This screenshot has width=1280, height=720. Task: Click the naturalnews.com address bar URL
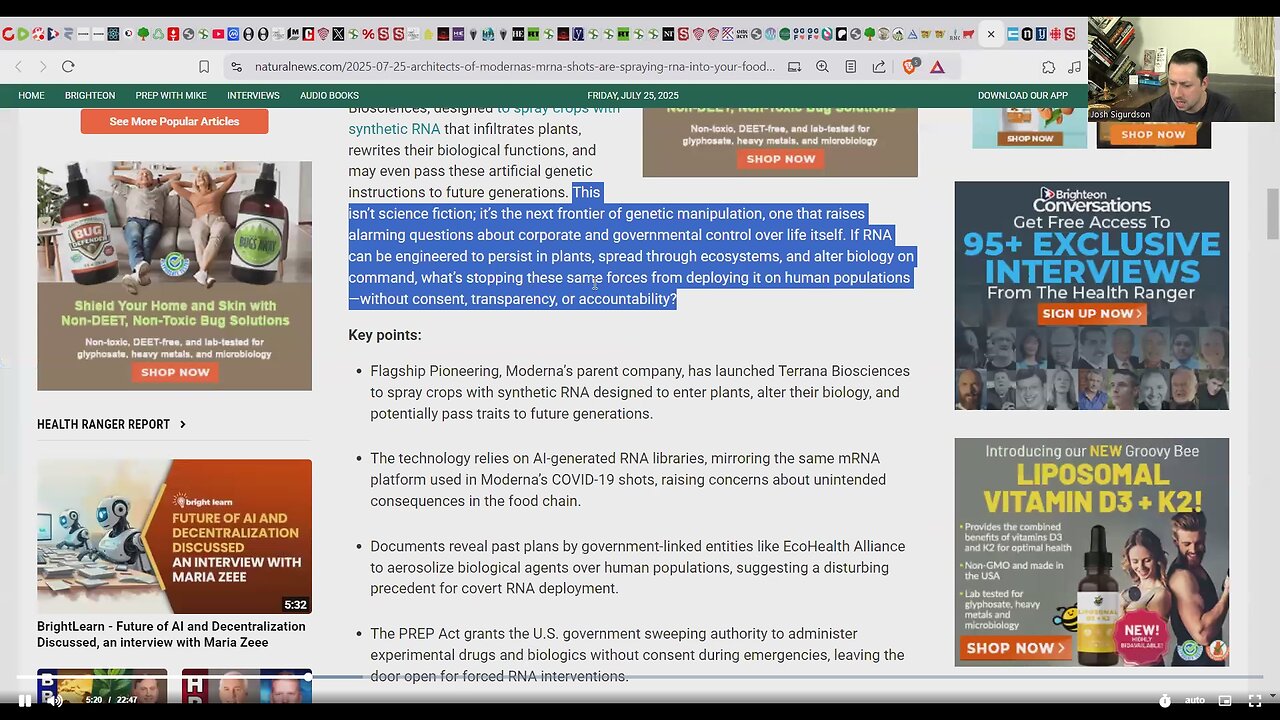(514, 67)
